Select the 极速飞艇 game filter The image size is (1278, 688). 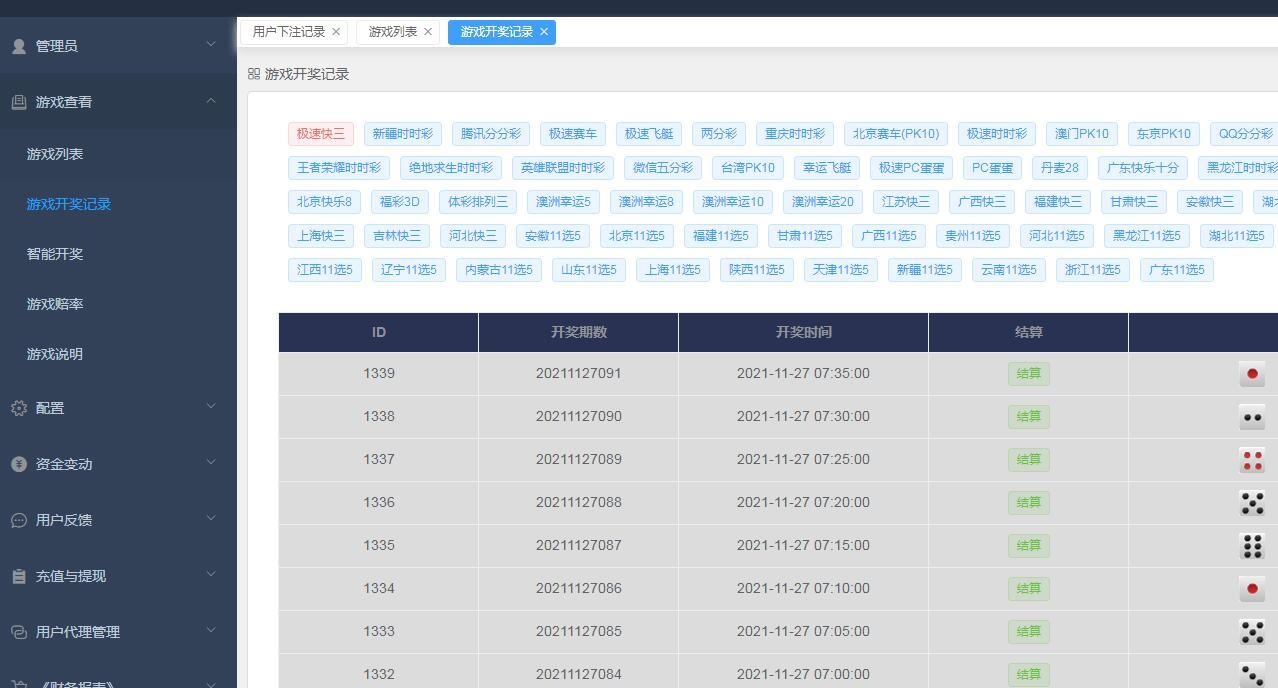pos(646,133)
